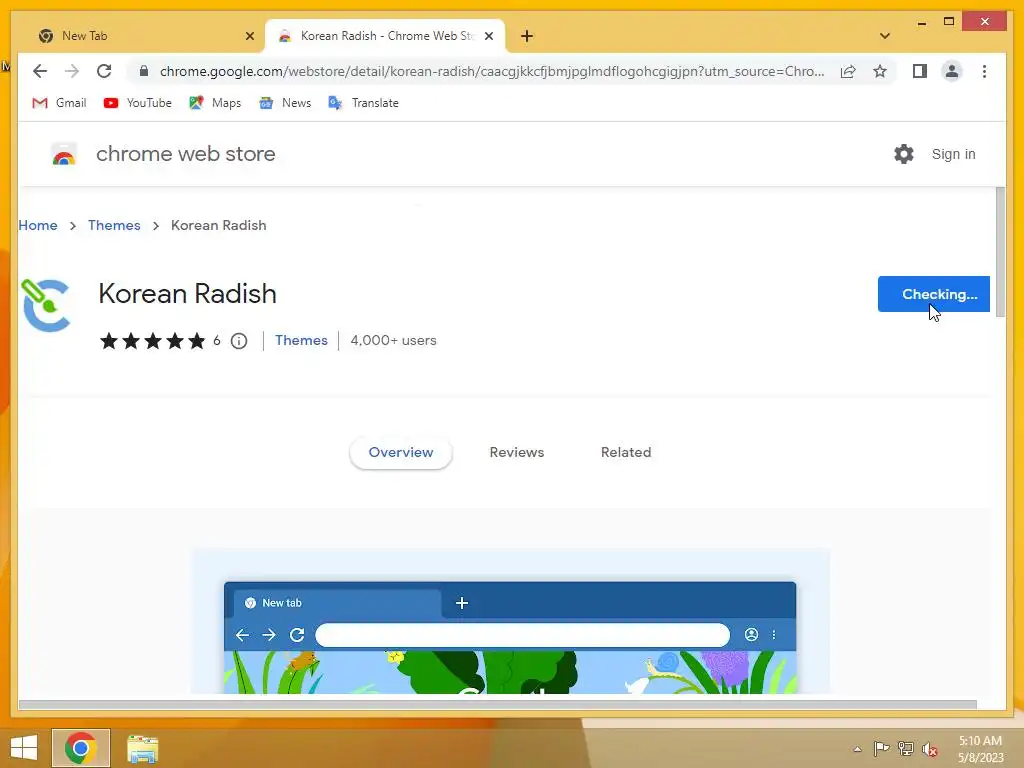Open the Translate bookmark
The width and height of the screenshot is (1024, 768).
coord(363,103)
